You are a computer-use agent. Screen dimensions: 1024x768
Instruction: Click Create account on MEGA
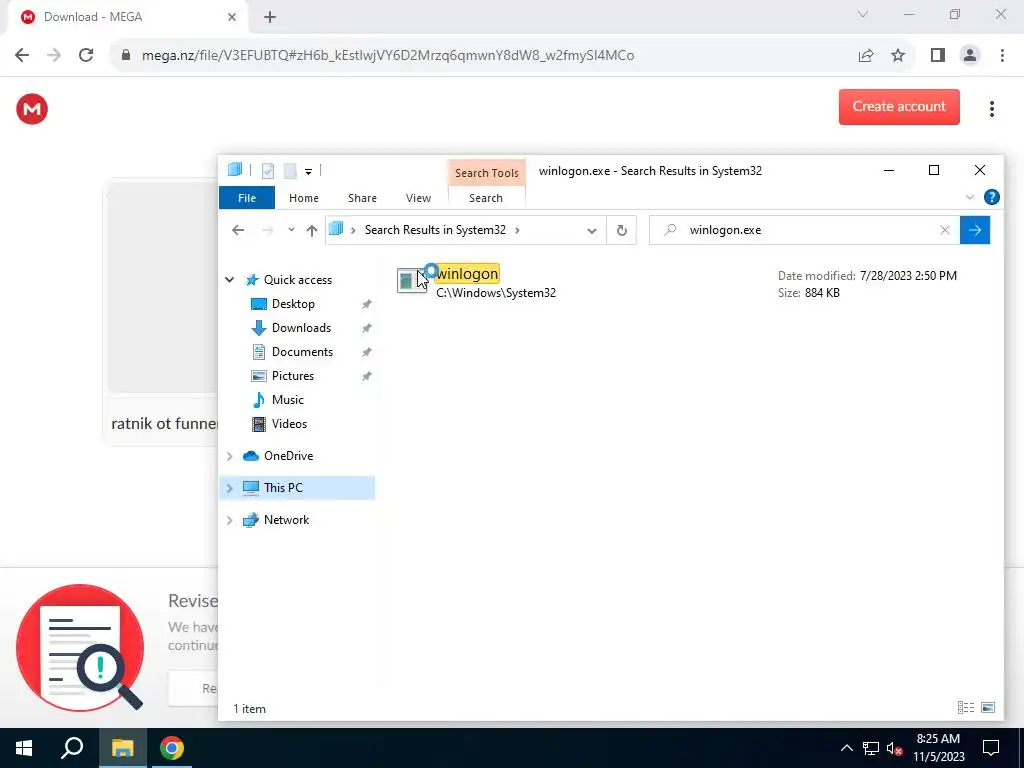coord(899,106)
